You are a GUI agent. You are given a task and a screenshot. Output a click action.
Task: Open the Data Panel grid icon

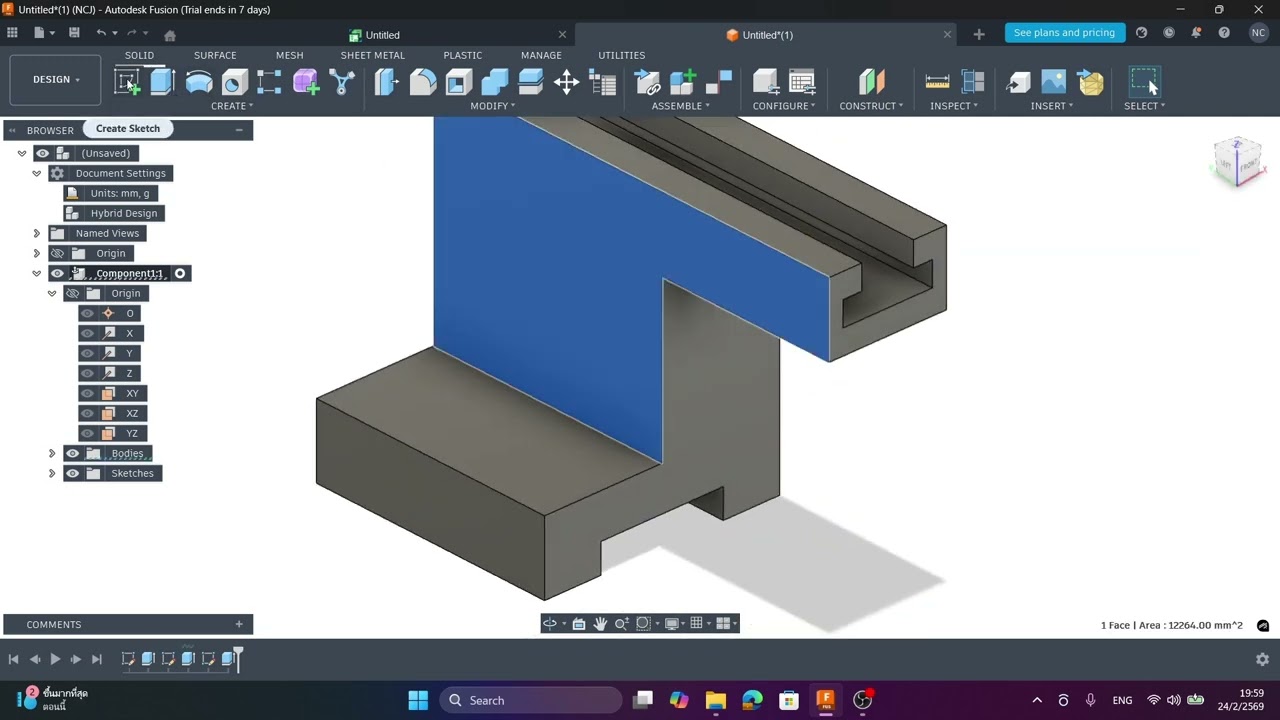point(12,33)
